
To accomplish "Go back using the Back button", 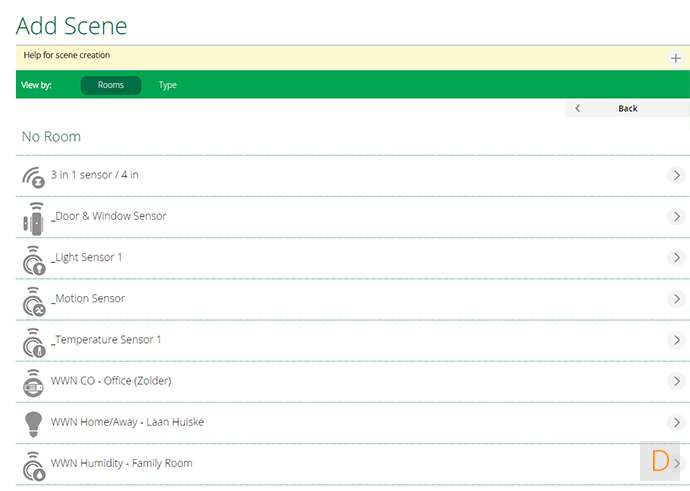I will [x=627, y=108].
